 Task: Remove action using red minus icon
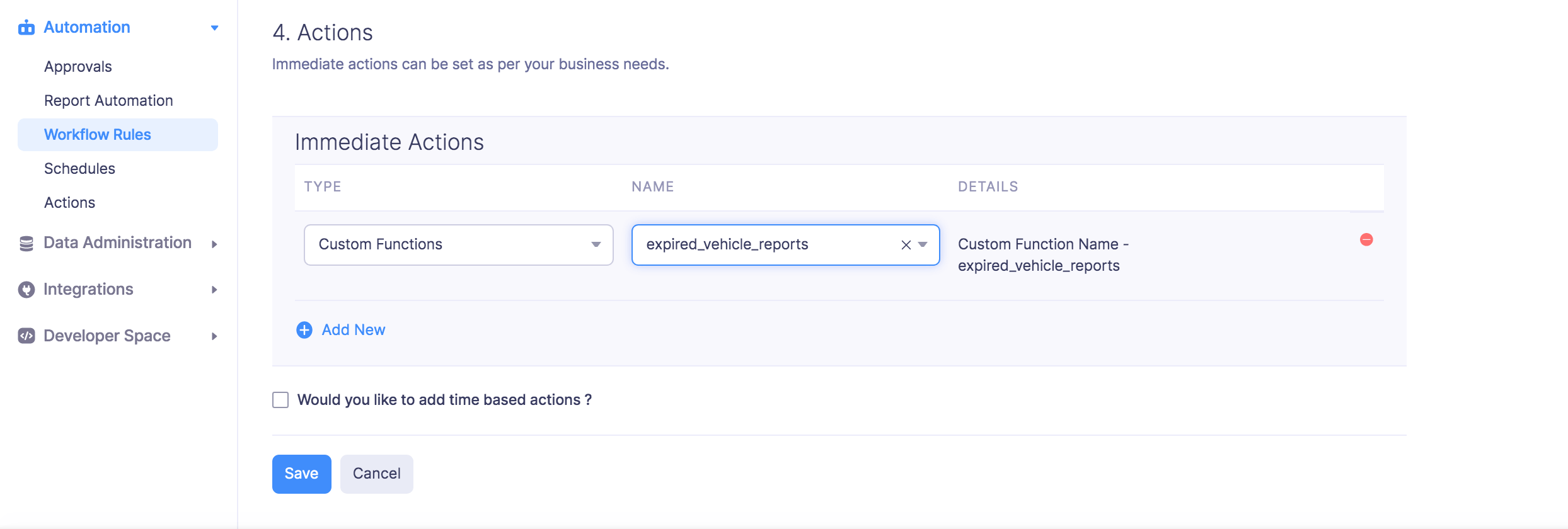click(x=1366, y=240)
